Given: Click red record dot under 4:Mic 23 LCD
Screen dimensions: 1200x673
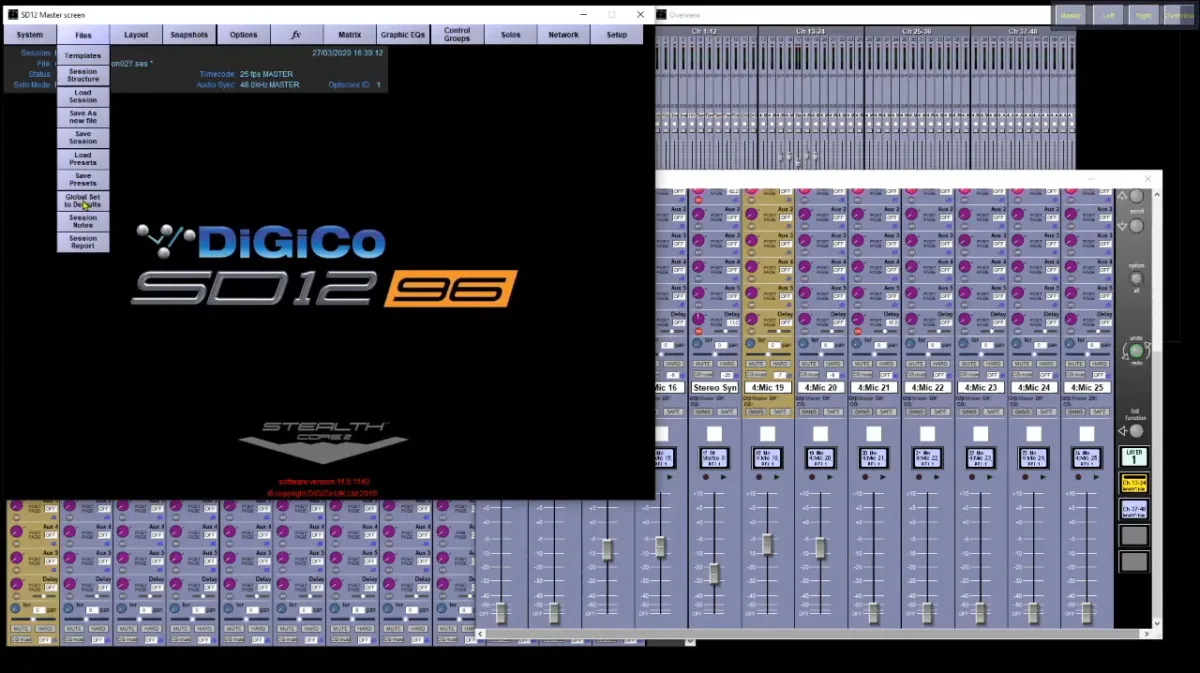Looking at the screenshot, I should pos(972,477).
